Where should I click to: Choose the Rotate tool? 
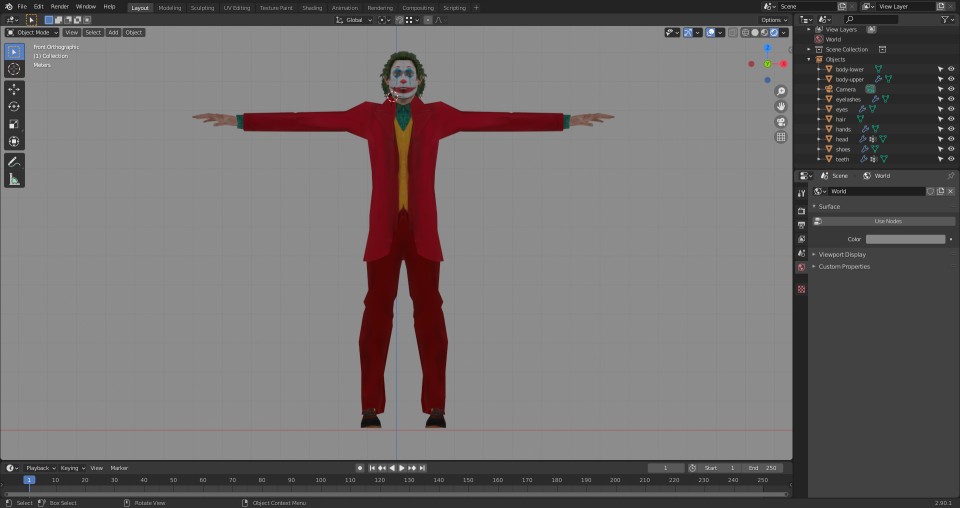pyautogui.click(x=14, y=106)
